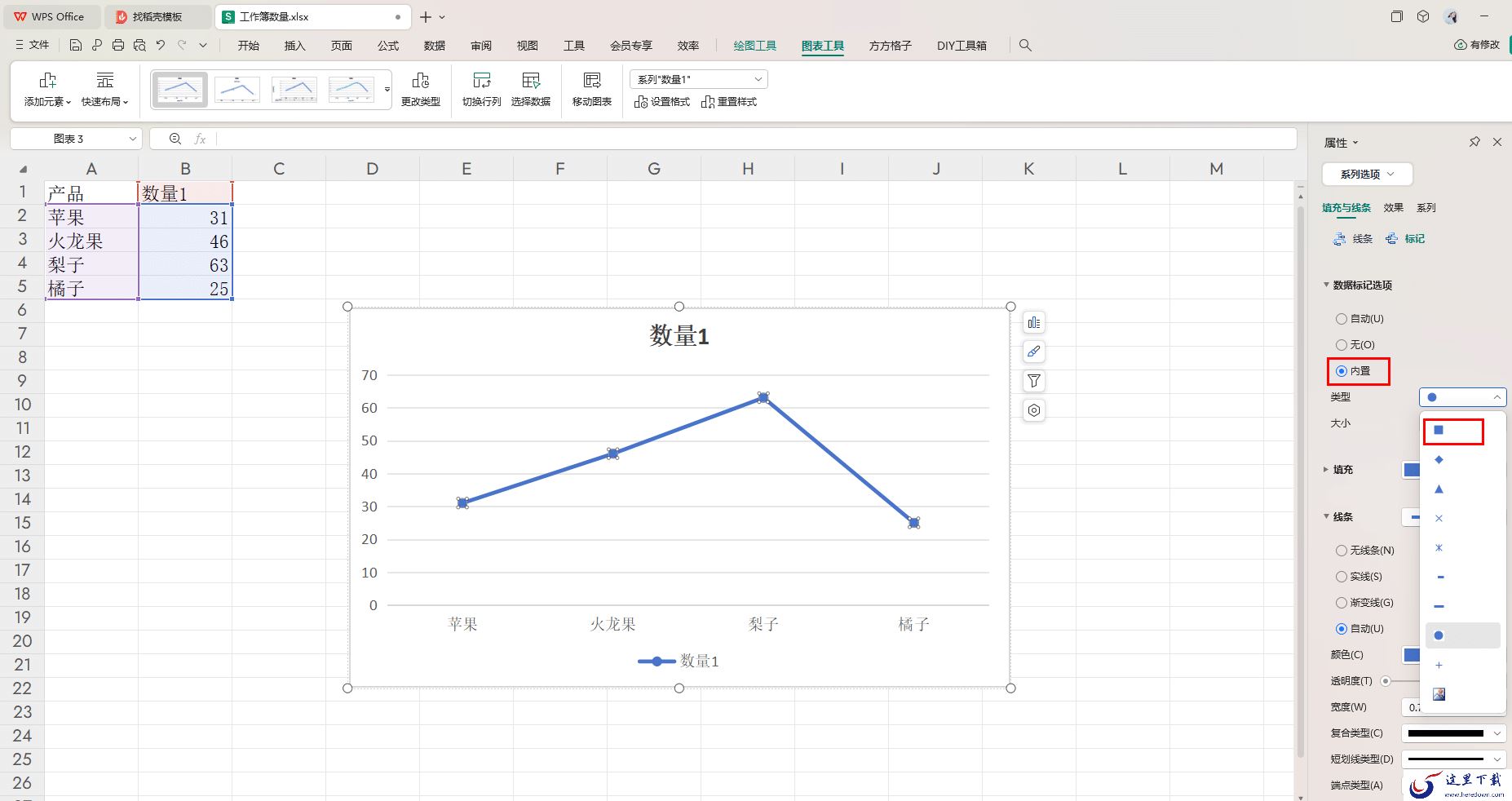Click the 透明度(T) slider handle
The width and height of the screenshot is (1512, 801).
pos(1386,681)
